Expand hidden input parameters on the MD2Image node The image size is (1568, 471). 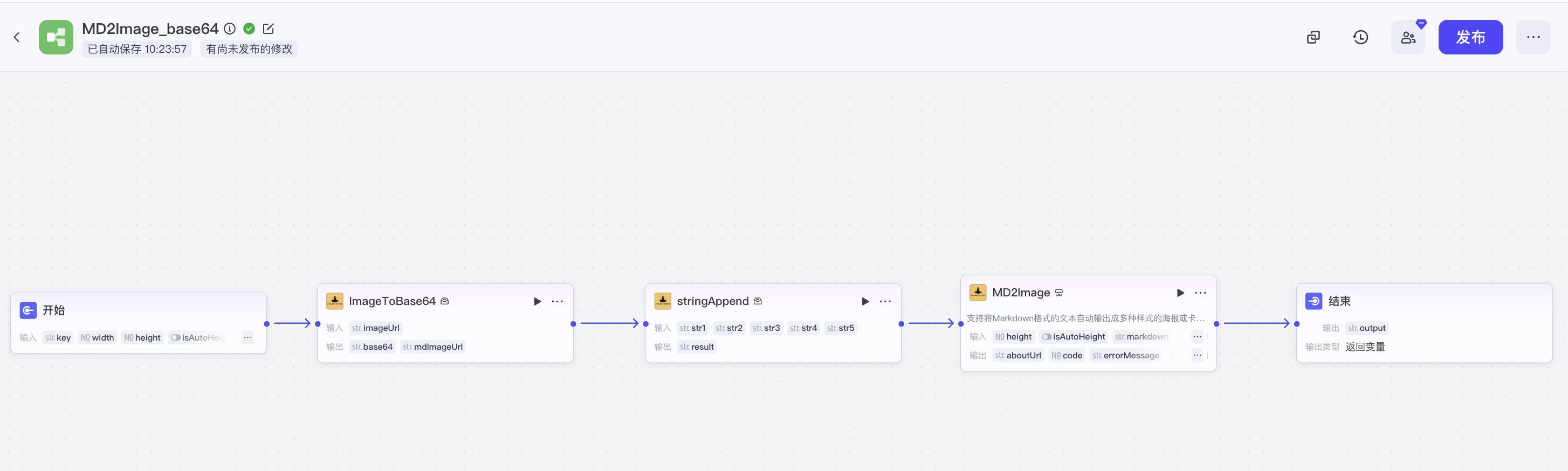(1196, 336)
